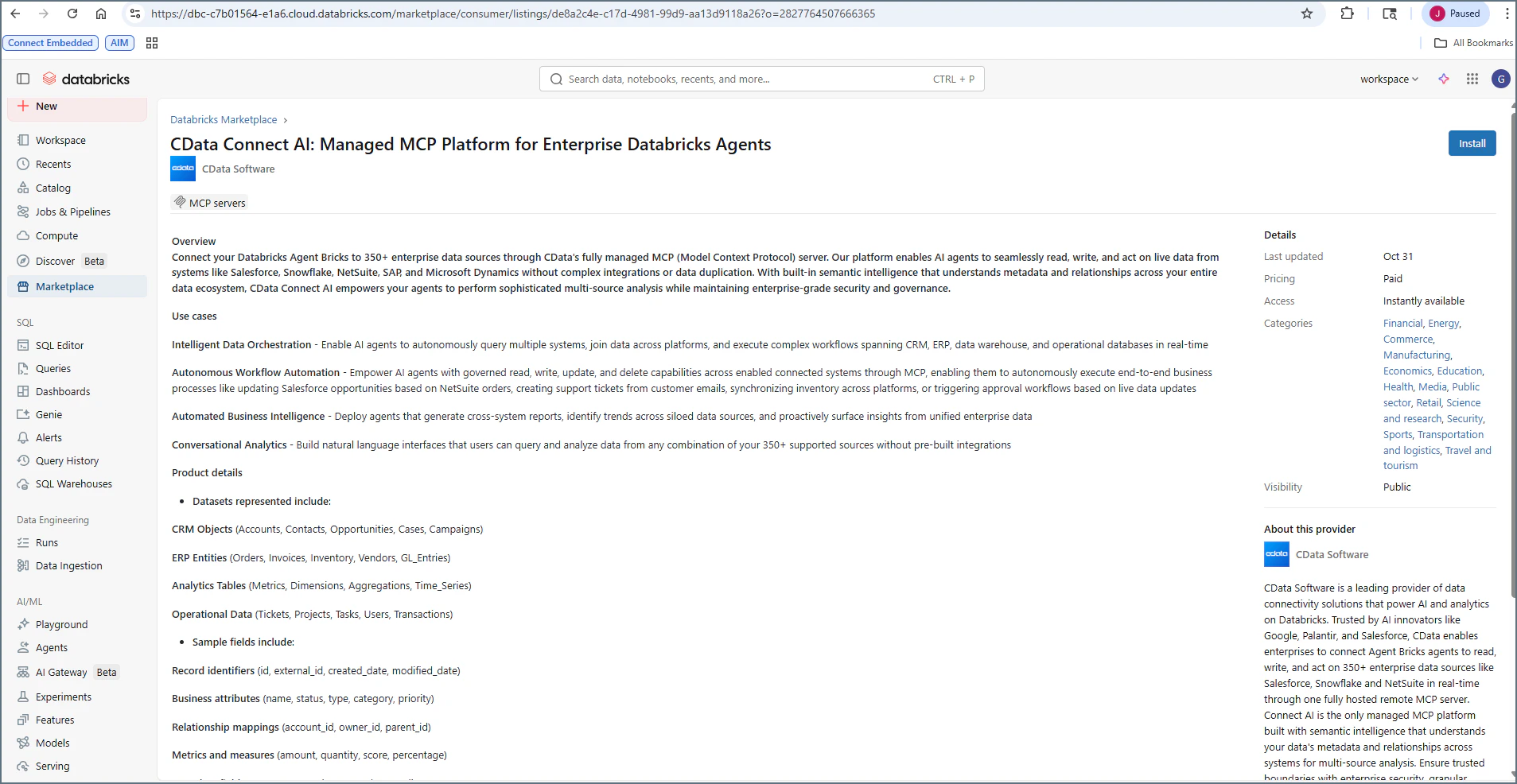Click the search data and notebooks field
The image size is (1517, 784).
tap(761, 79)
